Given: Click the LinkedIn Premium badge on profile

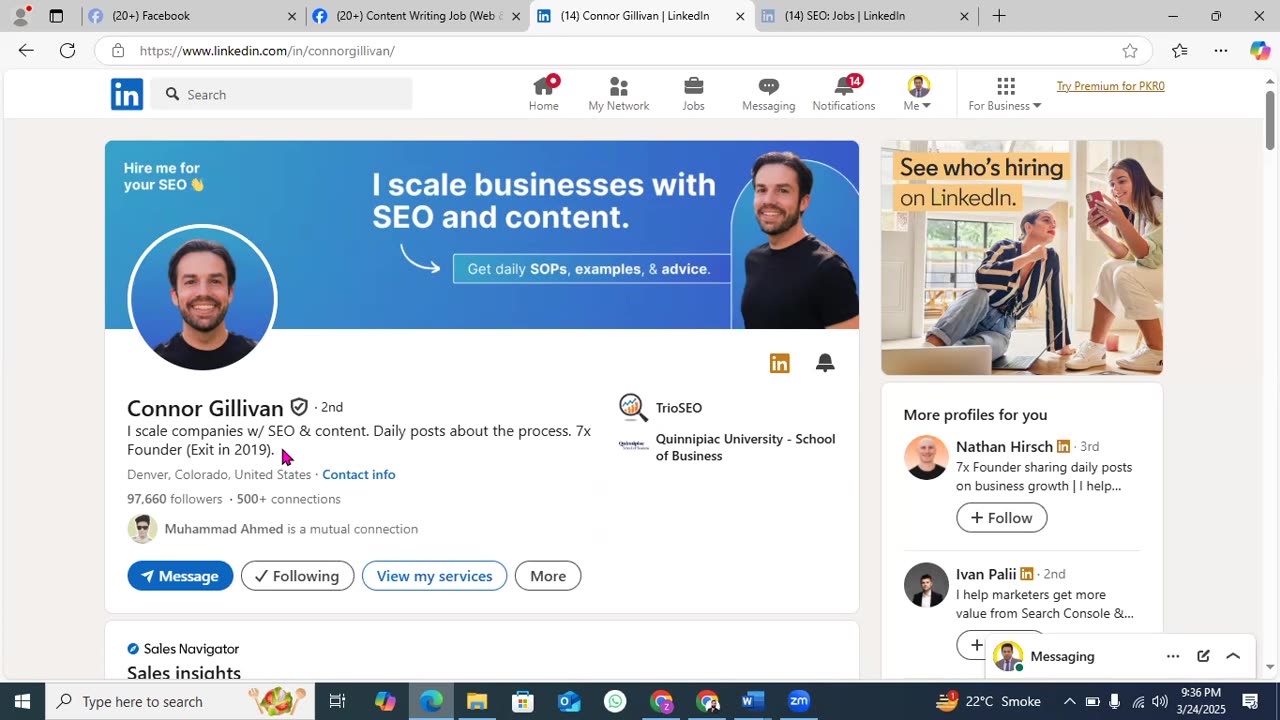Looking at the screenshot, I should pyautogui.click(x=779, y=363).
